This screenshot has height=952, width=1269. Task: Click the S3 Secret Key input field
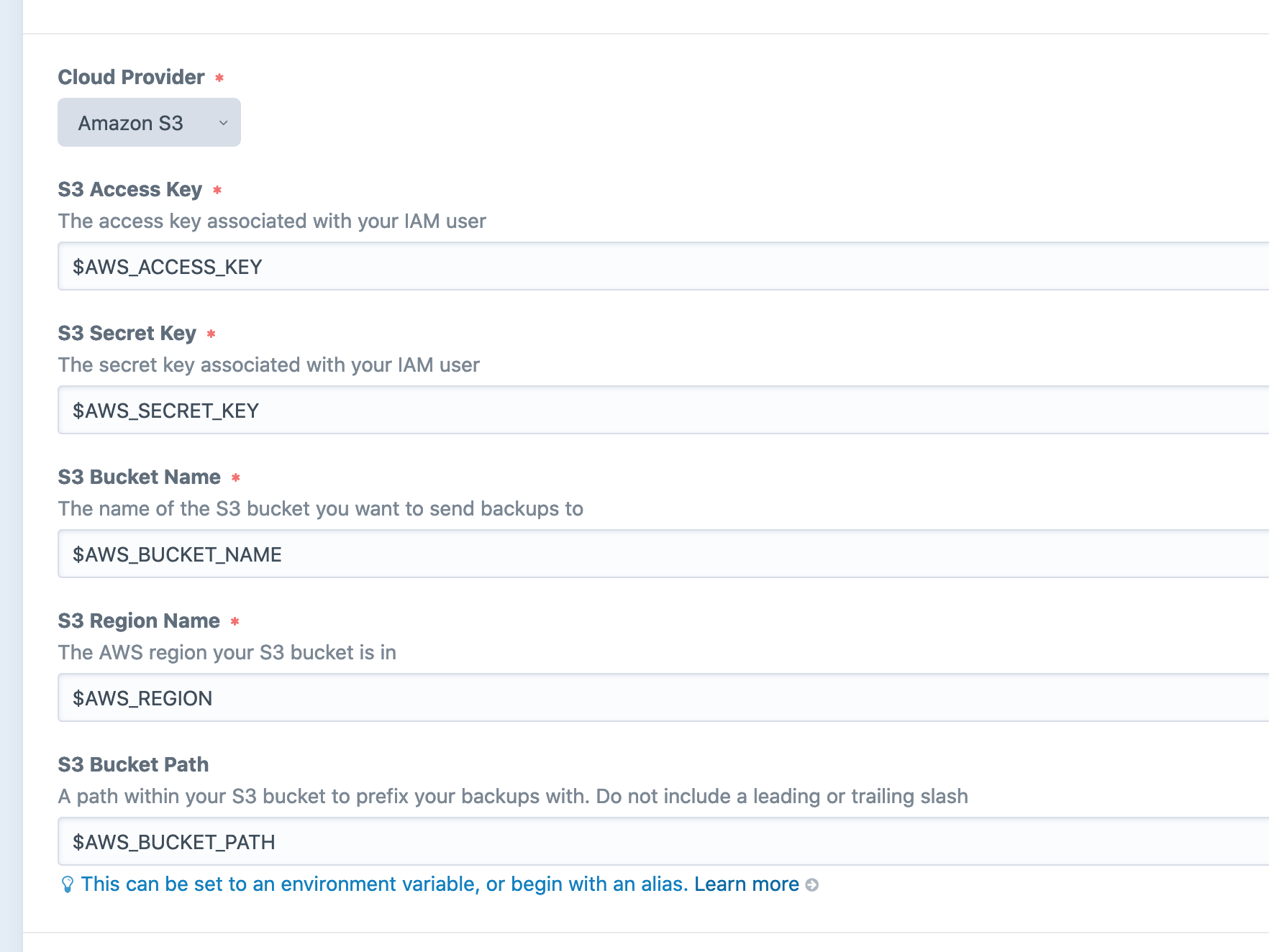[663, 410]
